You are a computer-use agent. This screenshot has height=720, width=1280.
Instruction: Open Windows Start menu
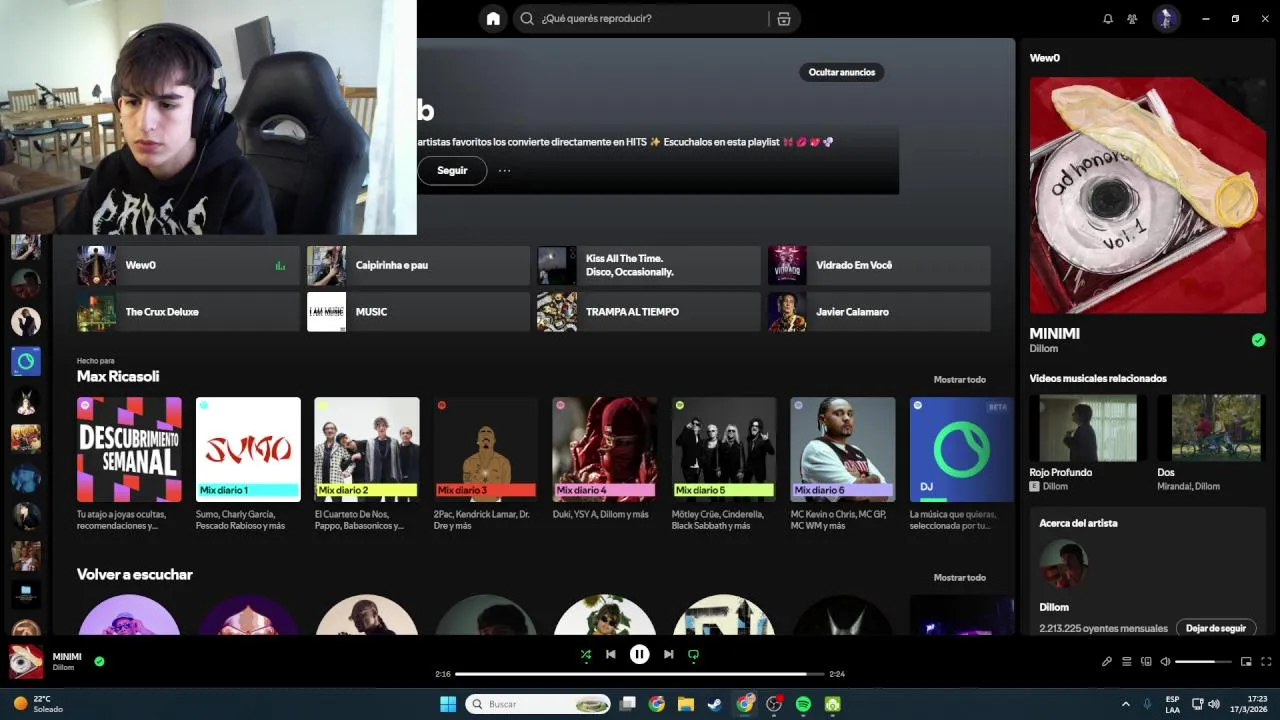click(447, 704)
